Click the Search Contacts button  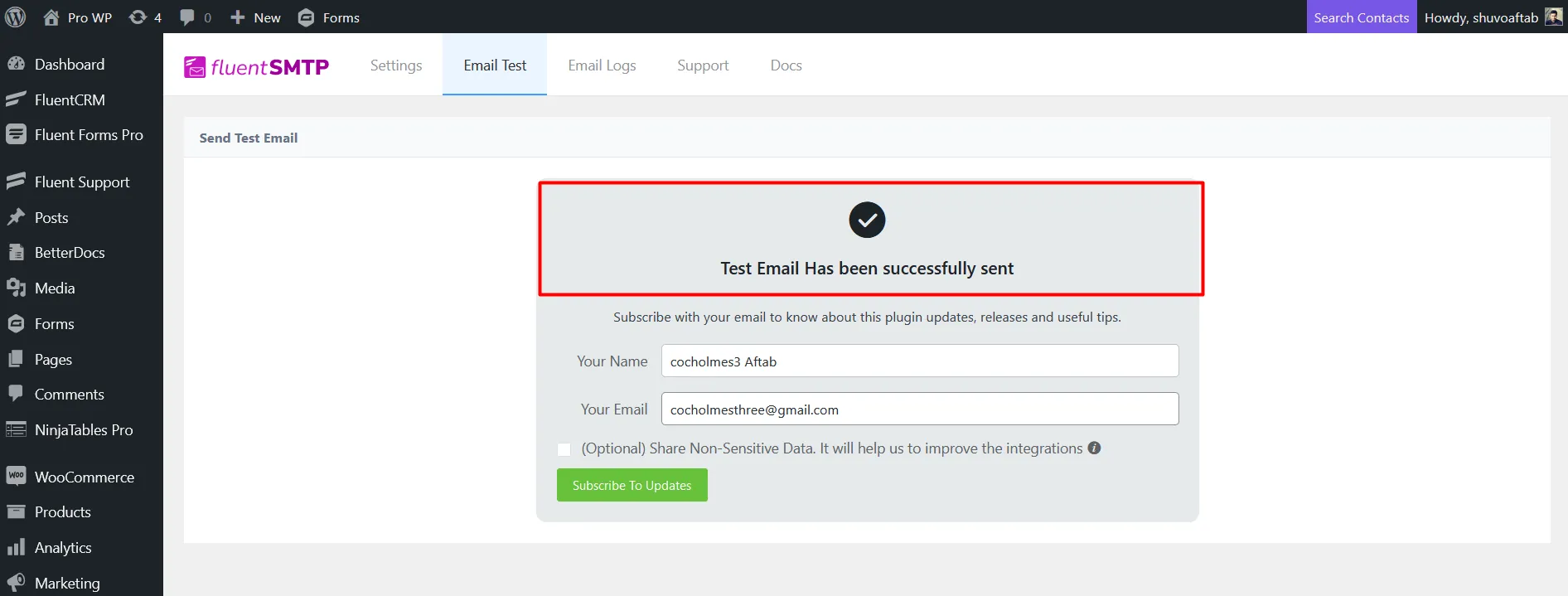tap(1362, 17)
